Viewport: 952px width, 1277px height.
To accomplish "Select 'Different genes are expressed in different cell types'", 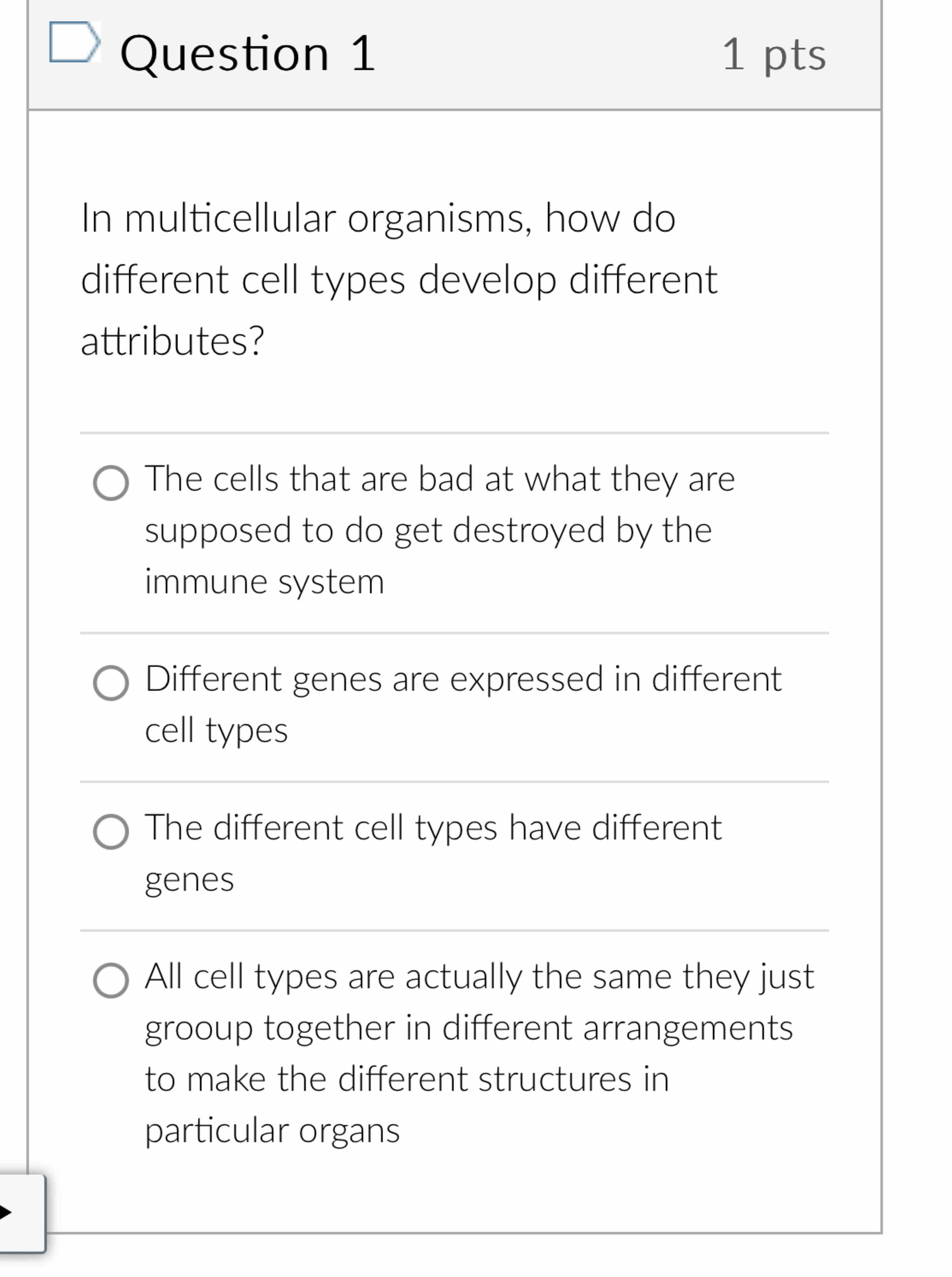I will click(461, 703).
